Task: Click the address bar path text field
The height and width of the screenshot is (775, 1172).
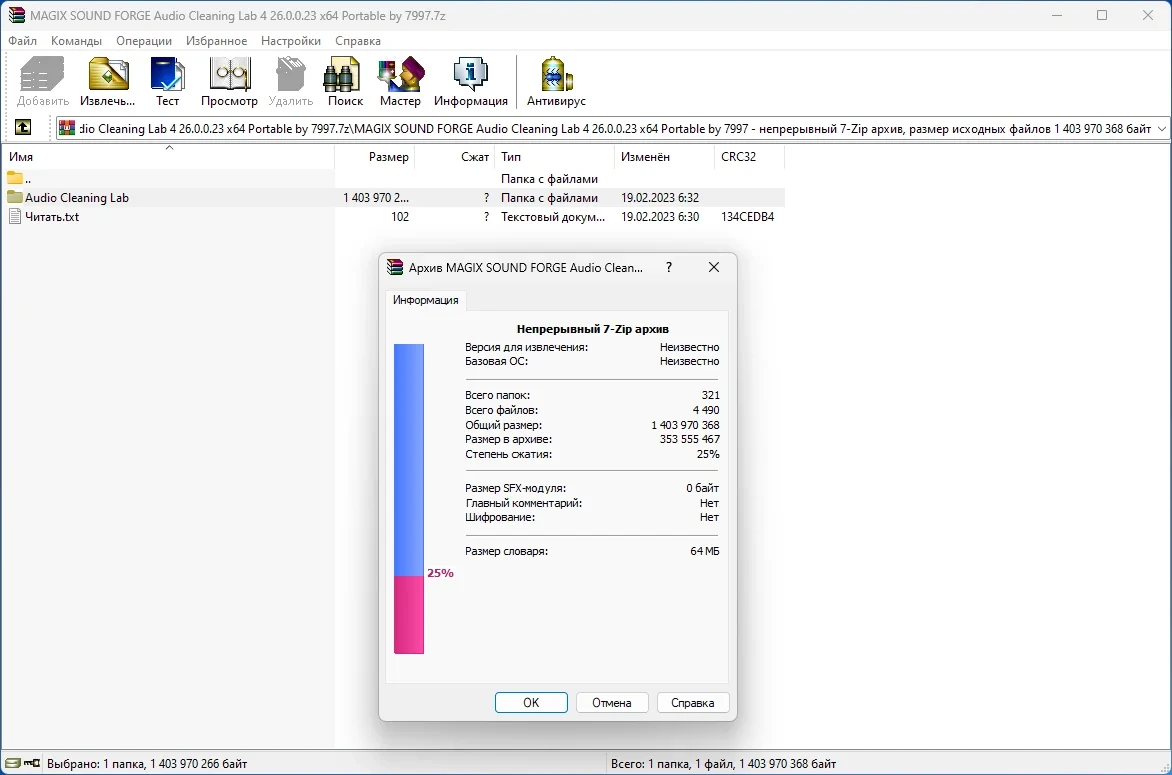Action: (615, 129)
